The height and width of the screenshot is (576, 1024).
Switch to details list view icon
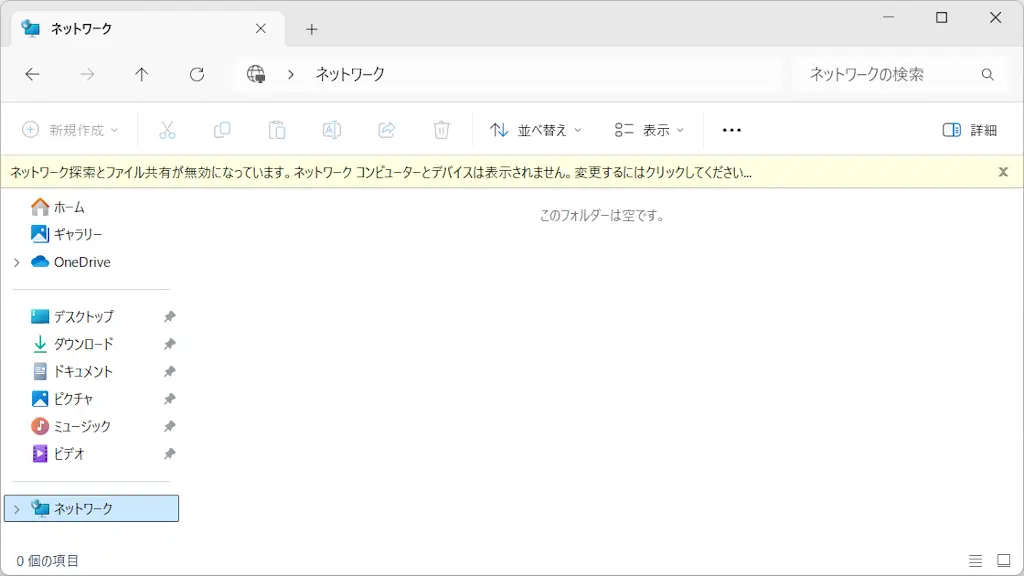pos(976,561)
